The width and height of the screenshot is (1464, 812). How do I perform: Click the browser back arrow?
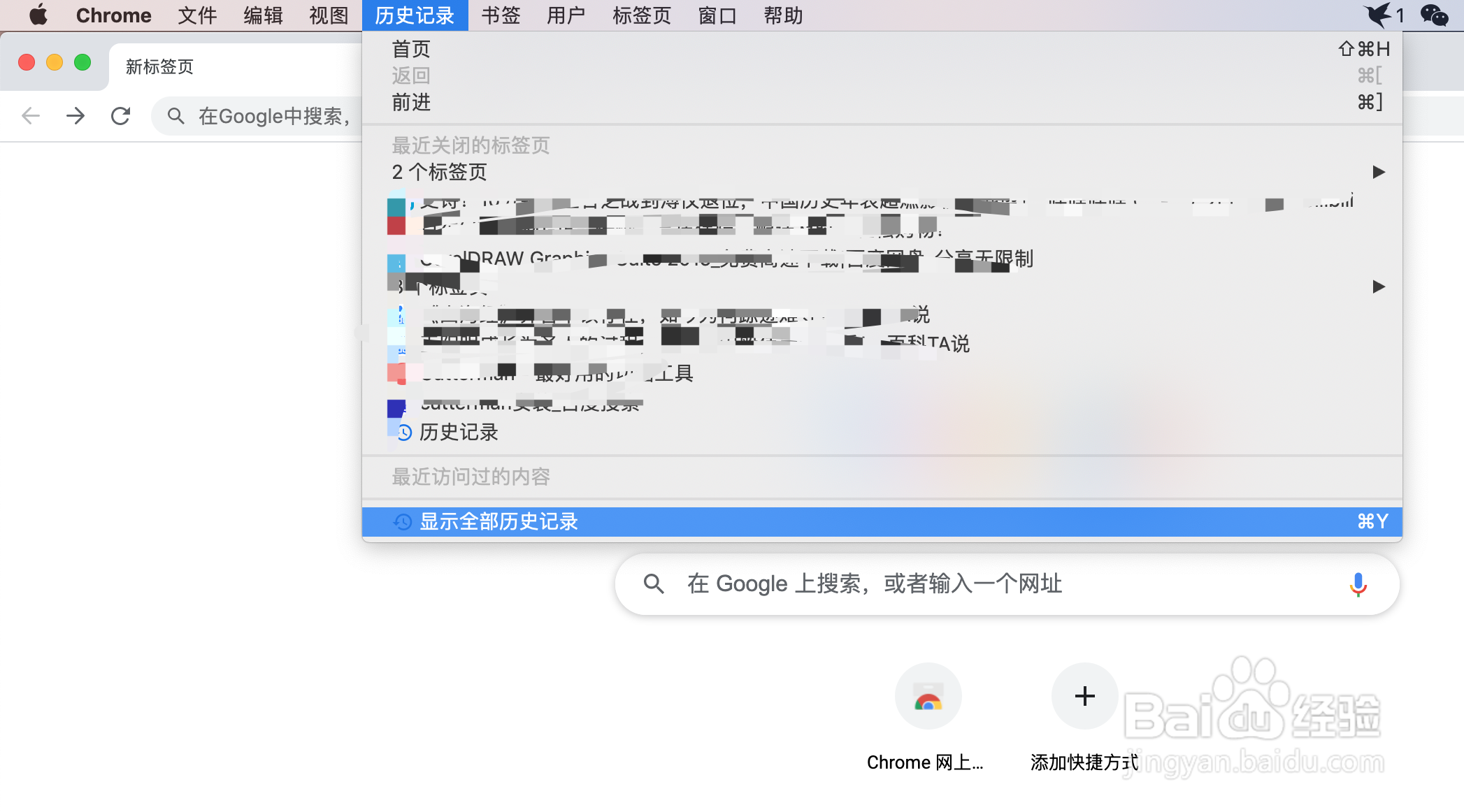(x=31, y=116)
